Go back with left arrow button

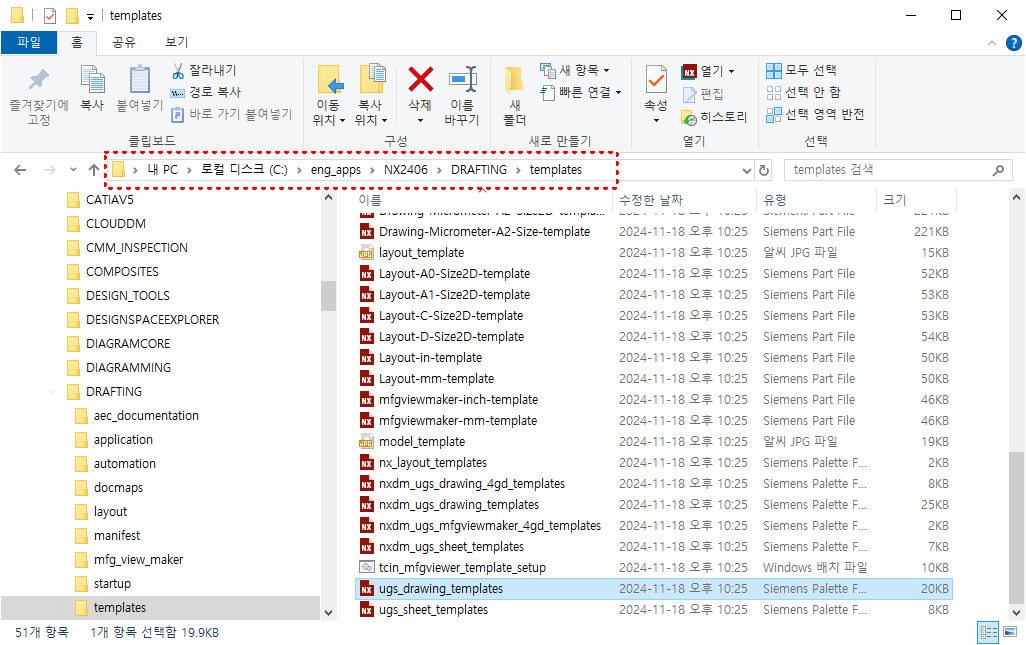[x=20, y=170]
